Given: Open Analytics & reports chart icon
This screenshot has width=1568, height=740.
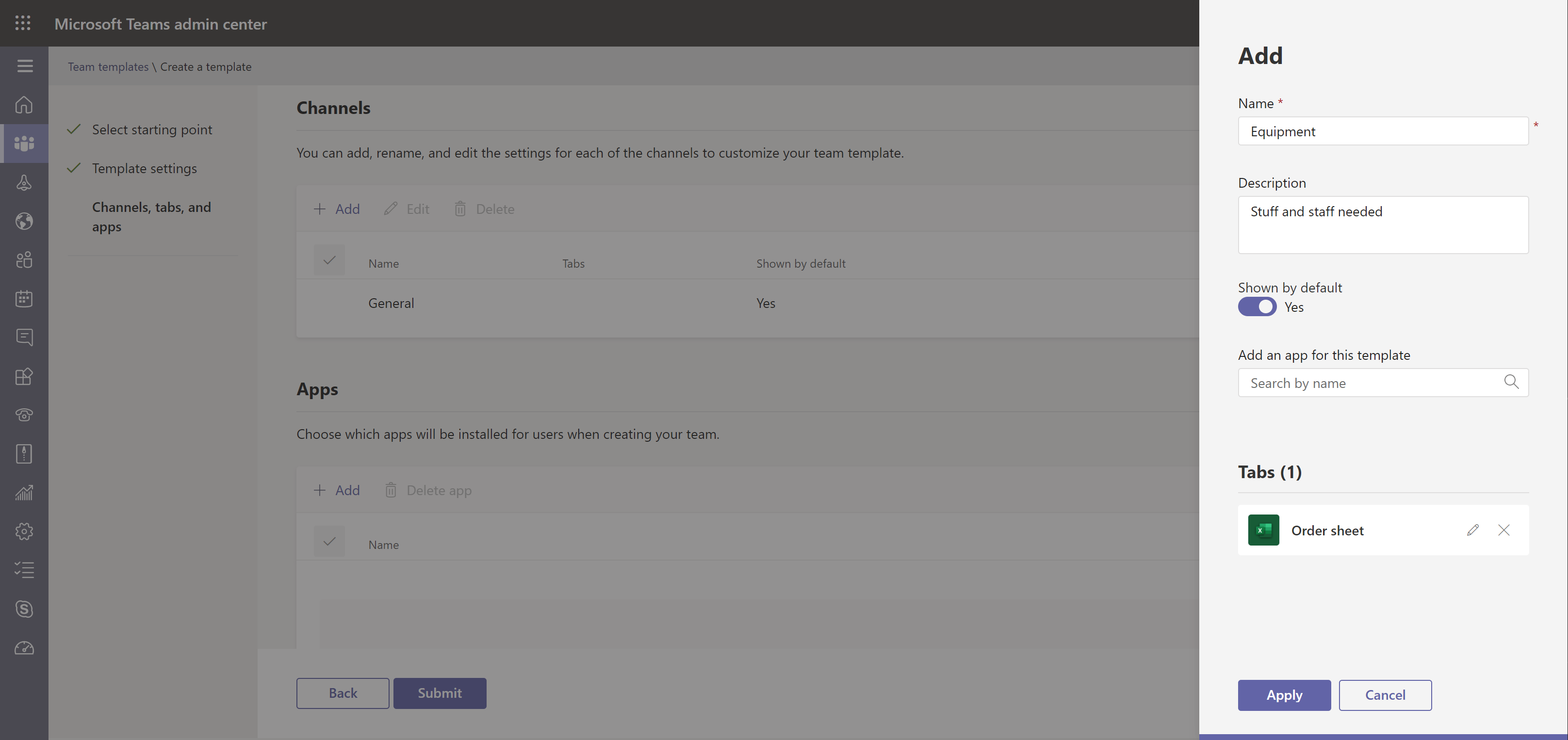Looking at the screenshot, I should pyautogui.click(x=24, y=492).
